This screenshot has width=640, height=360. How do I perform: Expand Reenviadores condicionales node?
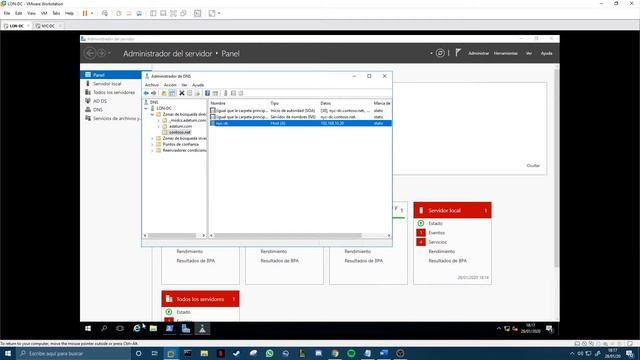(x=152, y=151)
